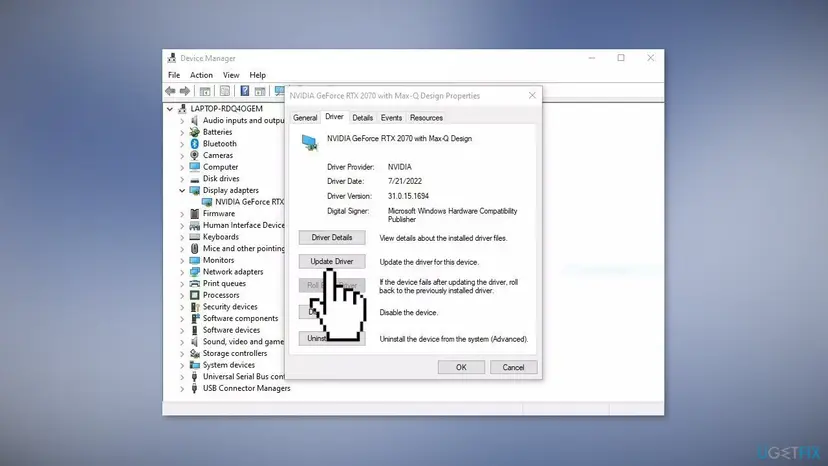
Task: Select the Display adapters category icon
Action: tap(194, 190)
